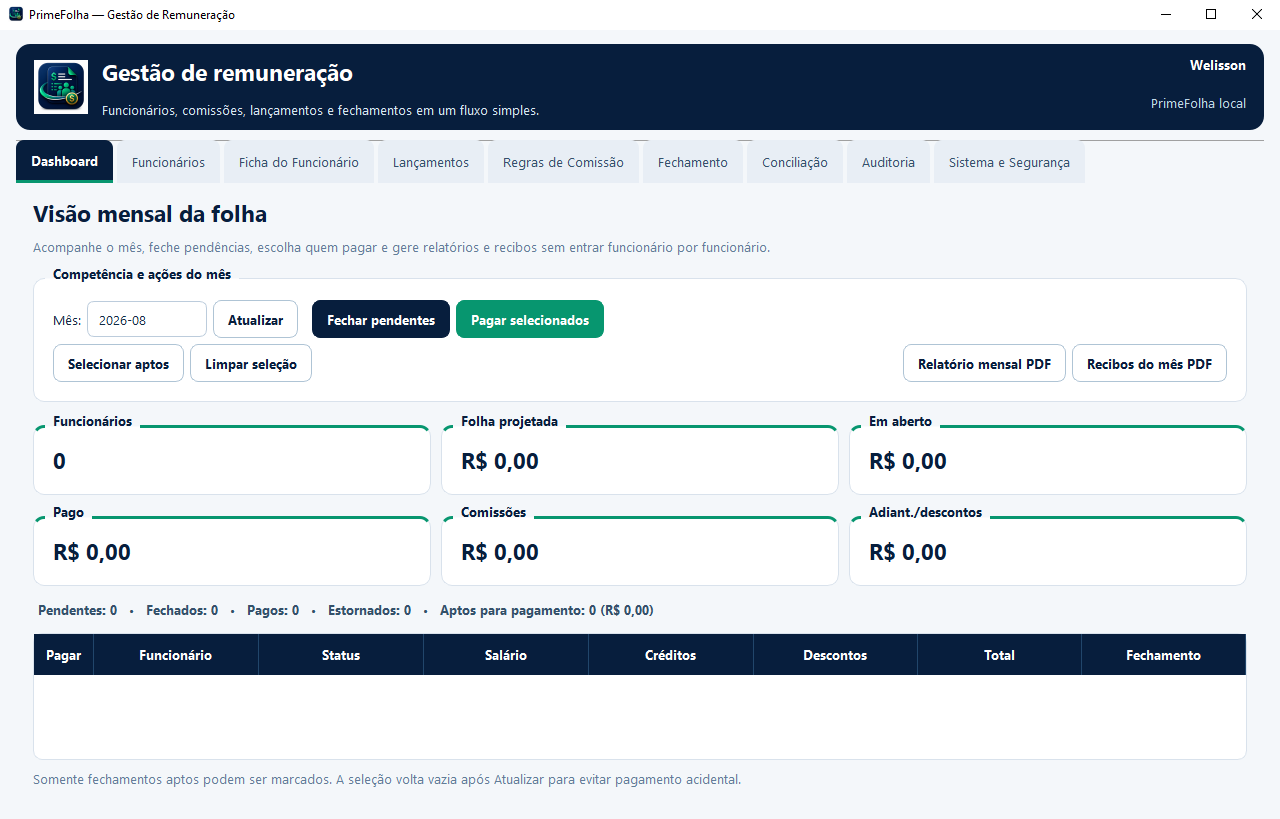
Task: Click the 'Competência e ações do mês' group label
Action: 142,274
